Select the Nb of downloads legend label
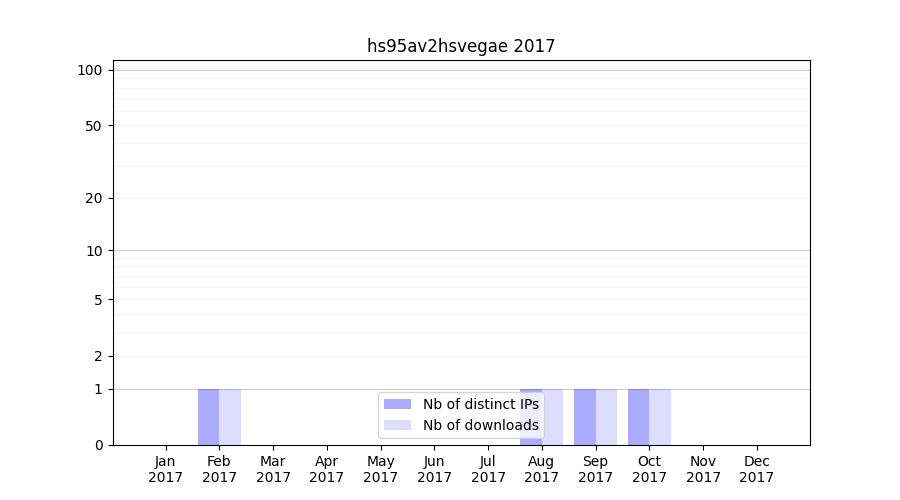This screenshot has width=900, height=500. pos(480,425)
